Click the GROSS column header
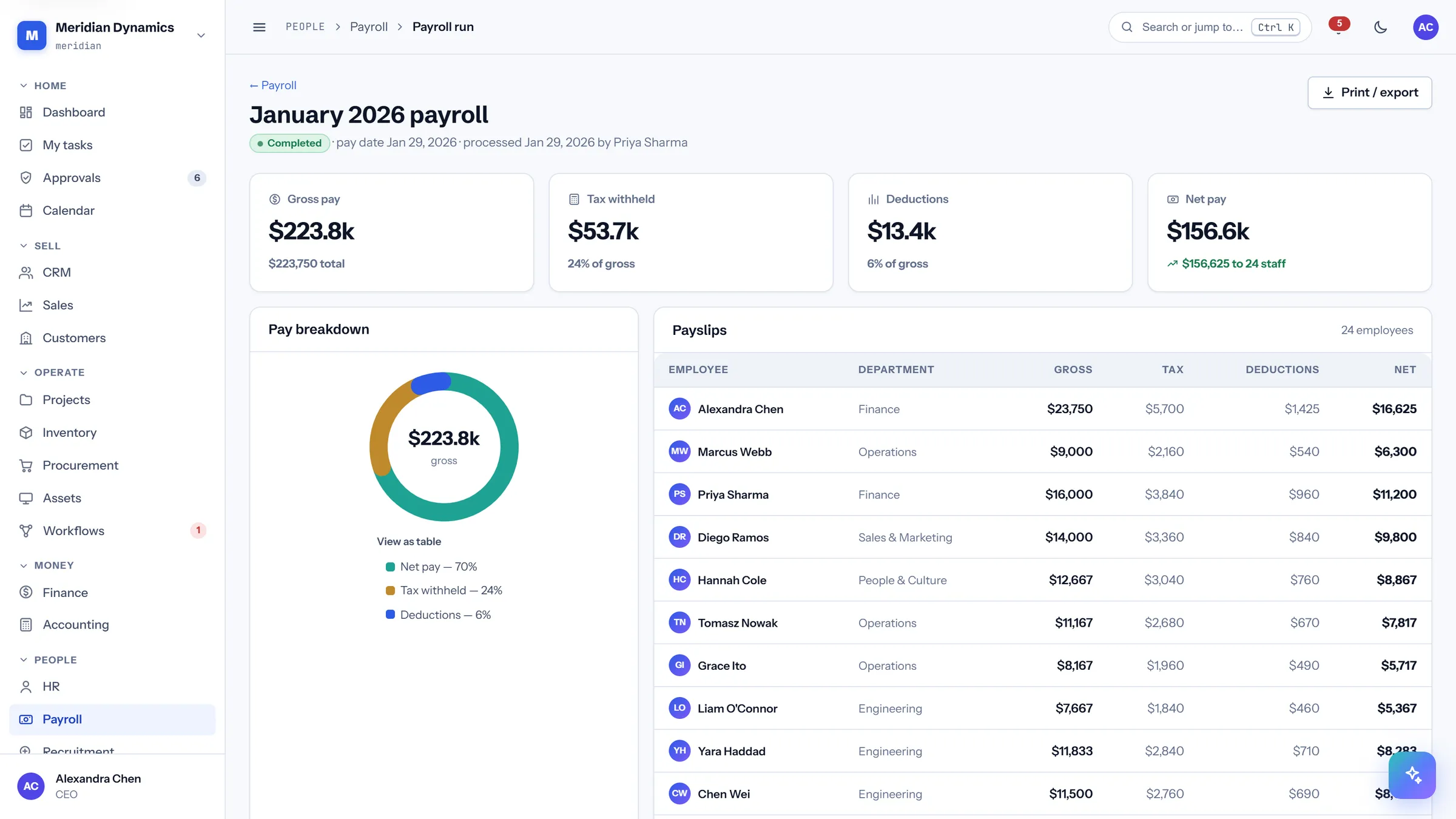This screenshot has height=819, width=1456. click(x=1073, y=369)
